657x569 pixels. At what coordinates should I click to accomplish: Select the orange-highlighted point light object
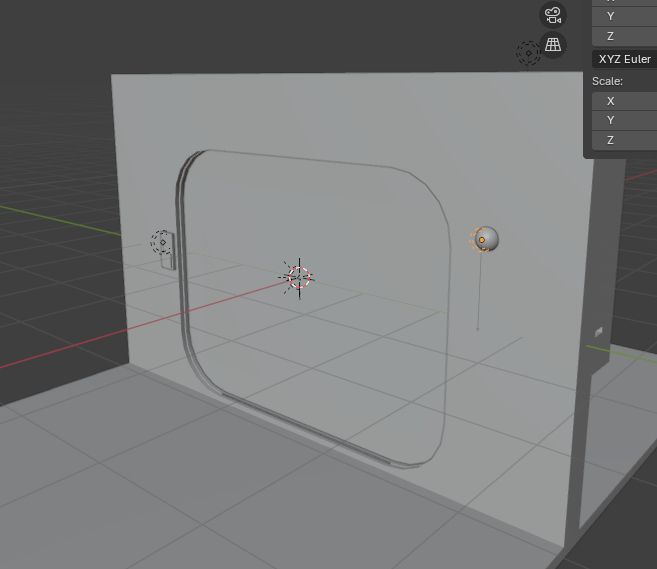coord(484,240)
